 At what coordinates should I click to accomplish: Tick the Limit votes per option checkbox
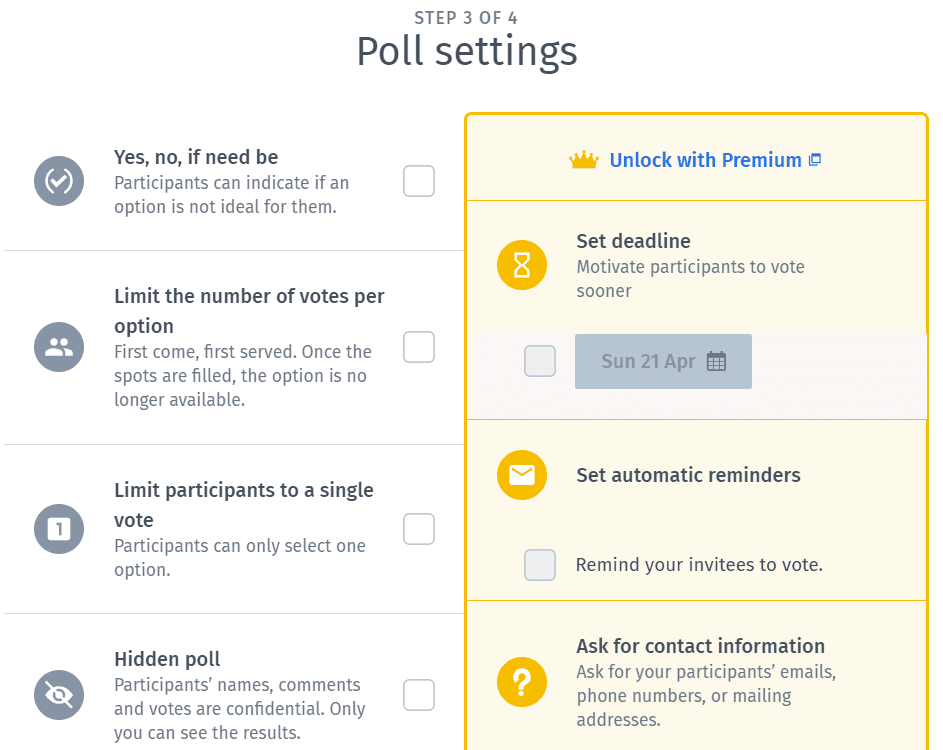(x=419, y=347)
